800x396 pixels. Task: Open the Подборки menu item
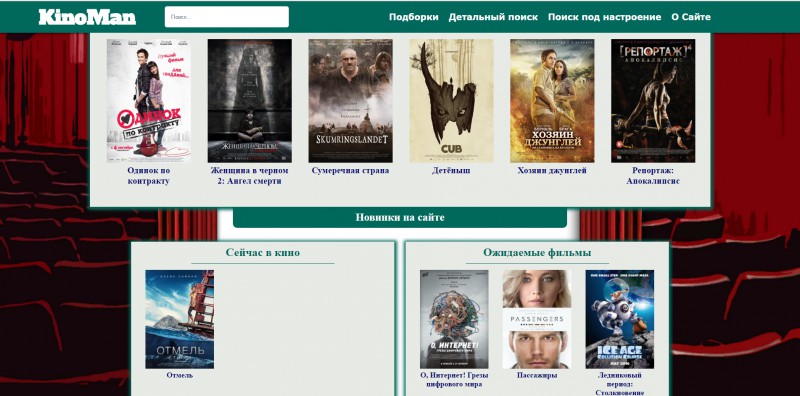413,17
